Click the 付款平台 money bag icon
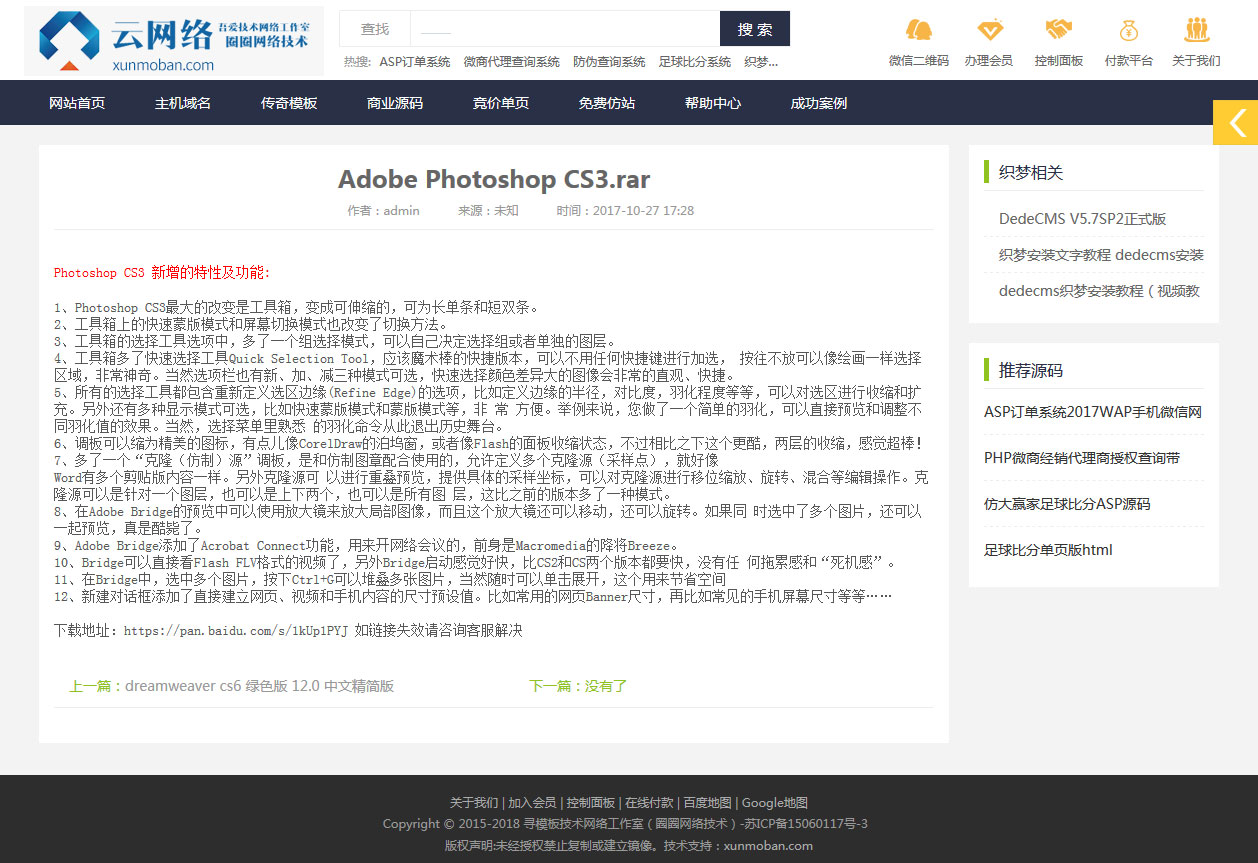This screenshot has width=1258, height=863. (1128, 30)
